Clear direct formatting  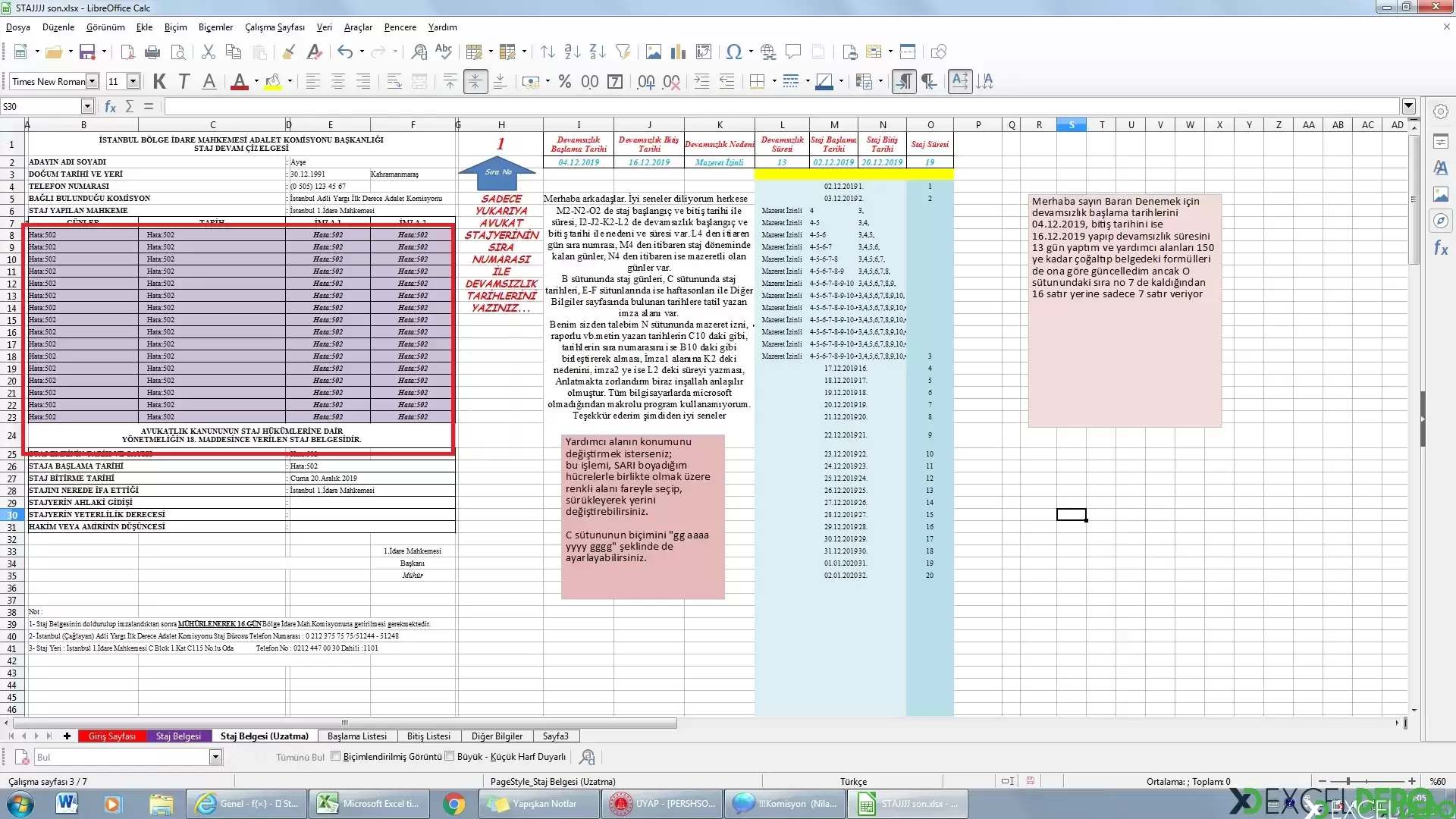314,52
